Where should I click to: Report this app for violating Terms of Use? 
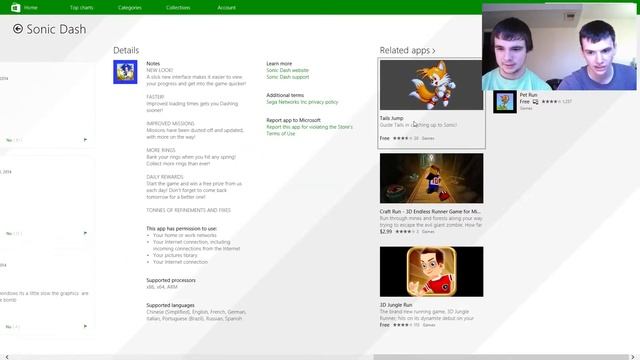click(309, 130)
